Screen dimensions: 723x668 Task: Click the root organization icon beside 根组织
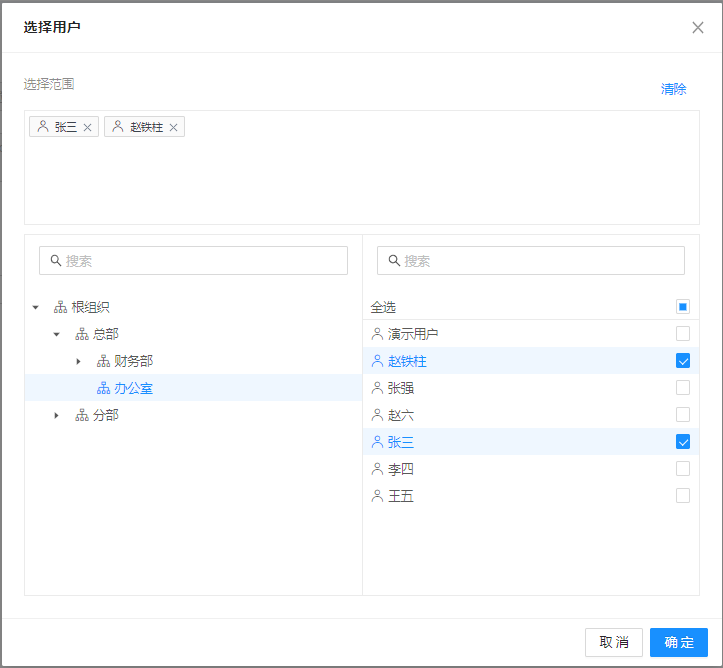(x=60, y=307)
